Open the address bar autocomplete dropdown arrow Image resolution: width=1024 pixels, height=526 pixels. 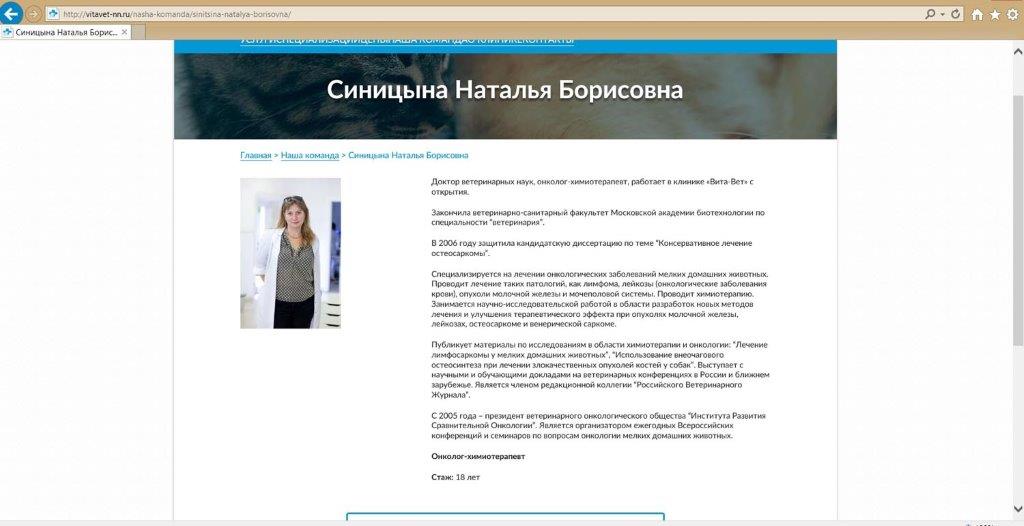[942, 14]
